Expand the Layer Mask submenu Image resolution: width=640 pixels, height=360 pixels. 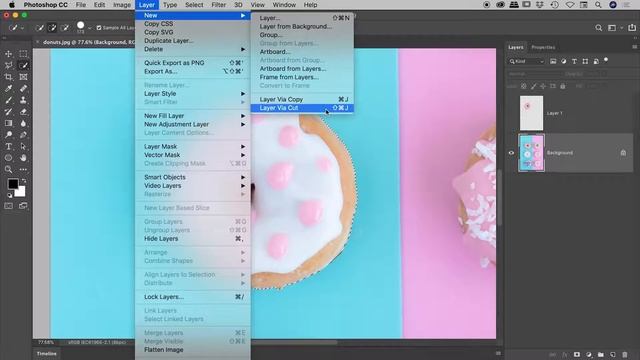click(193, 146)
